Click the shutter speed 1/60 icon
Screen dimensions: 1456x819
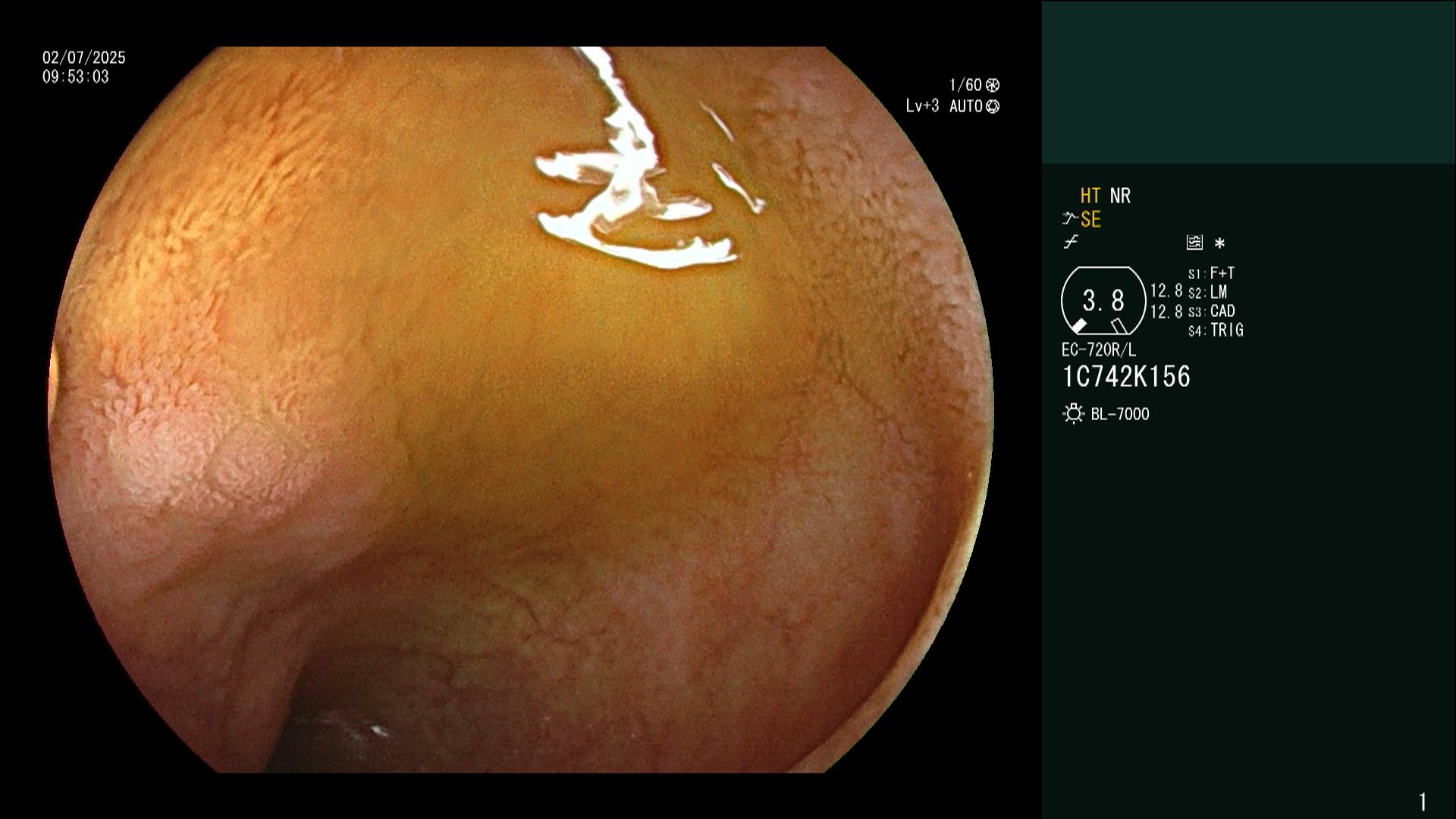(993, 85)
